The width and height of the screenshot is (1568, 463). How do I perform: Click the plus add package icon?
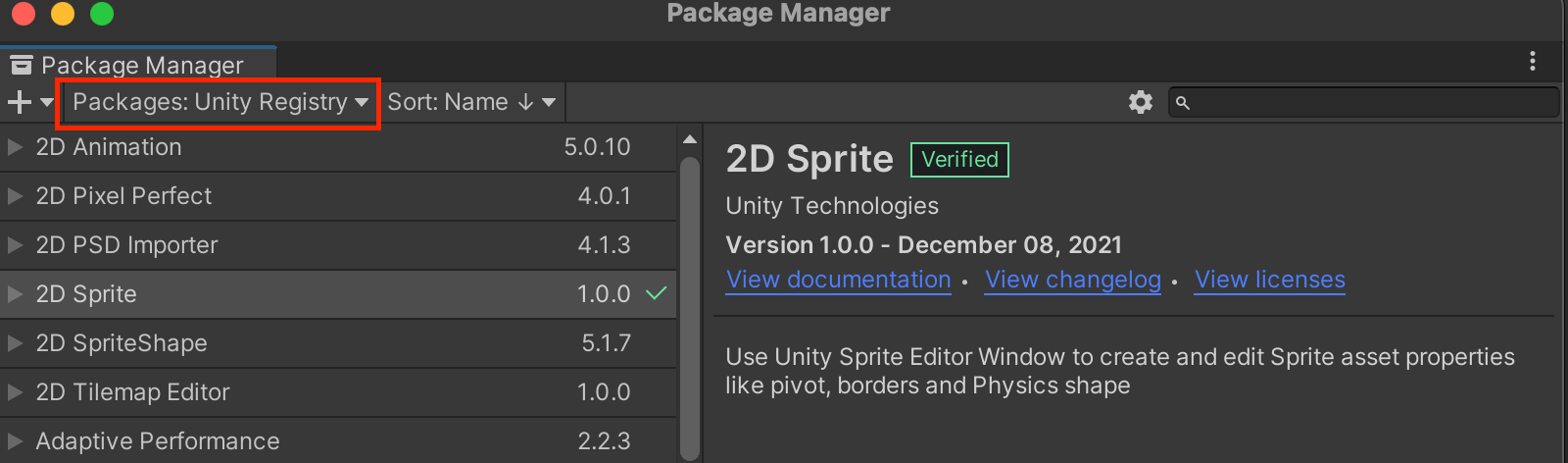19,102
